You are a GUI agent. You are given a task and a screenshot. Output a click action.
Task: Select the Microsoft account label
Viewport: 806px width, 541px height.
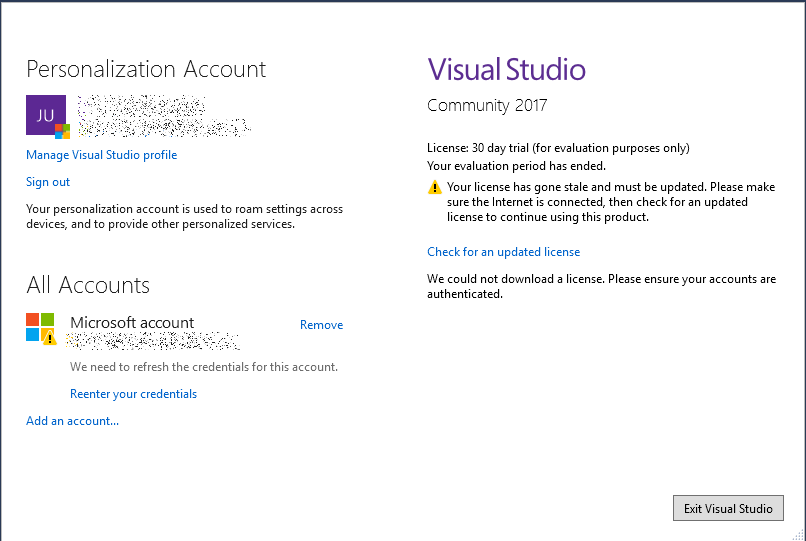[132, 322]
